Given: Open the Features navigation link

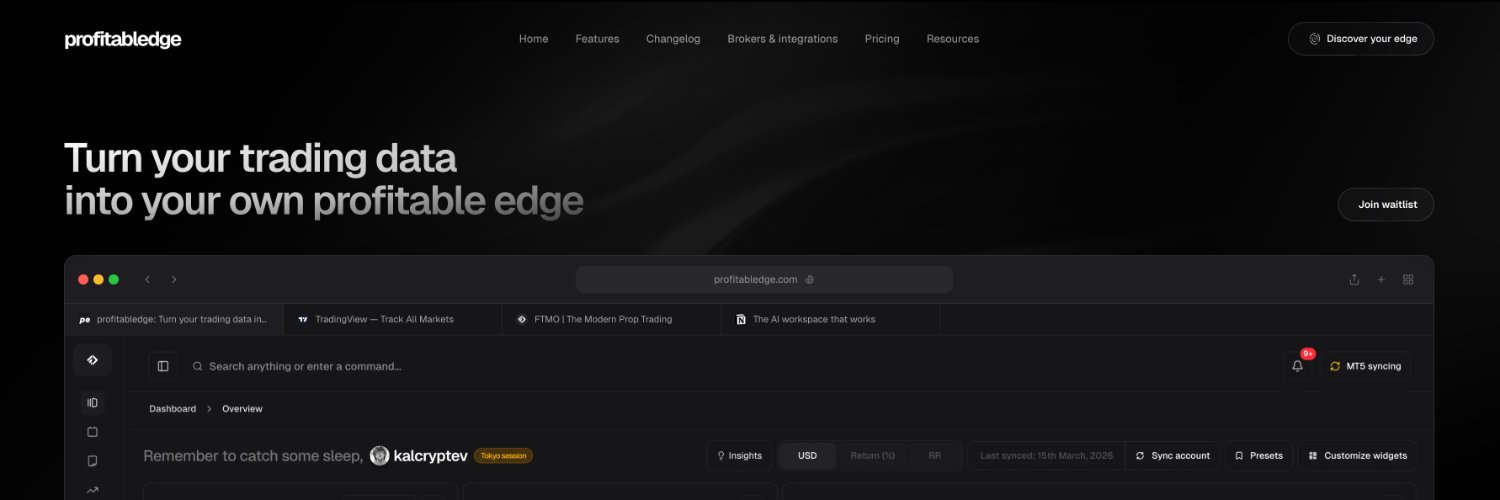Looking at the screenshot, I should pos(597,39).
